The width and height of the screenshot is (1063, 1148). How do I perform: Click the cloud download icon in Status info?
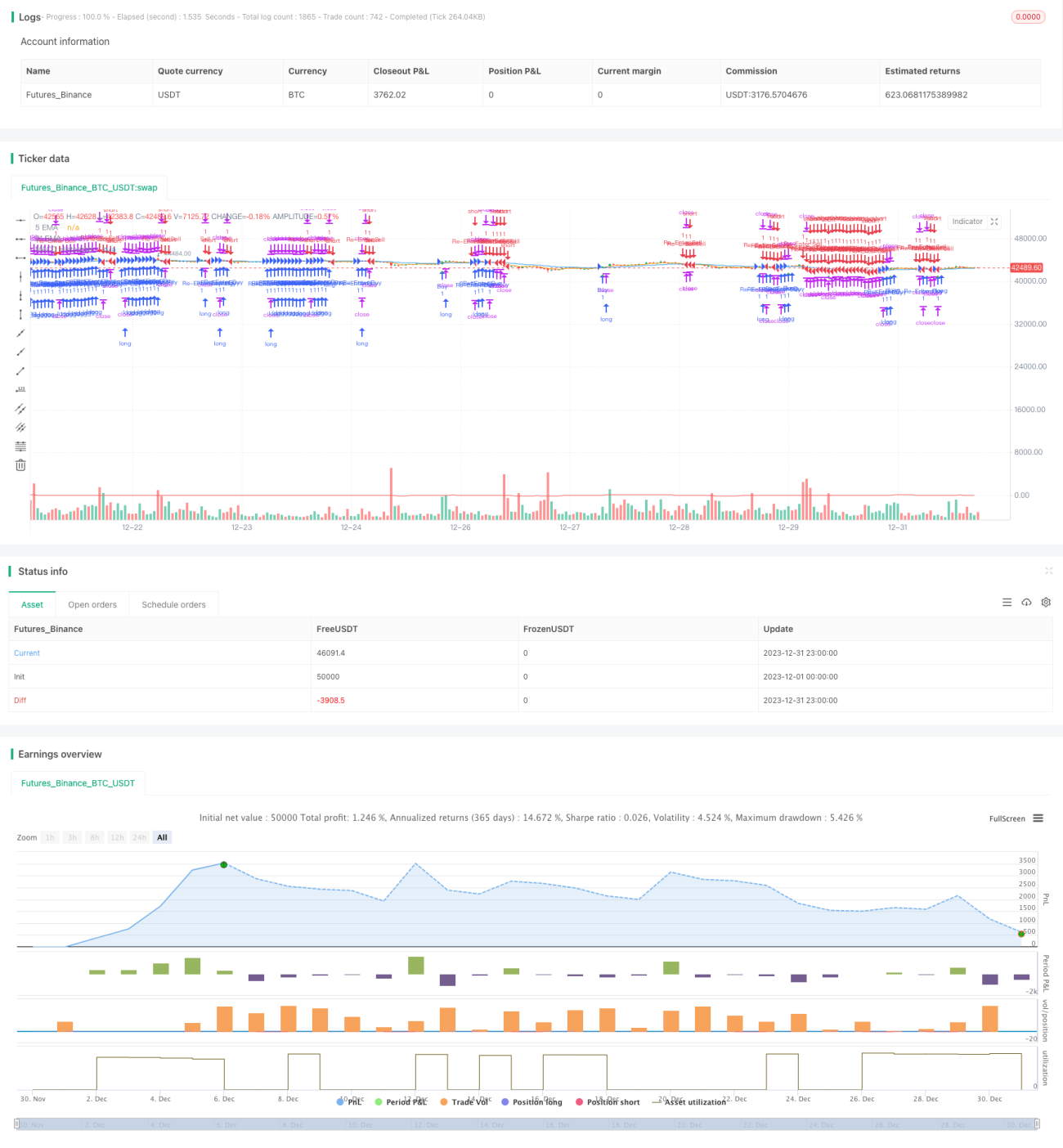1026,603
